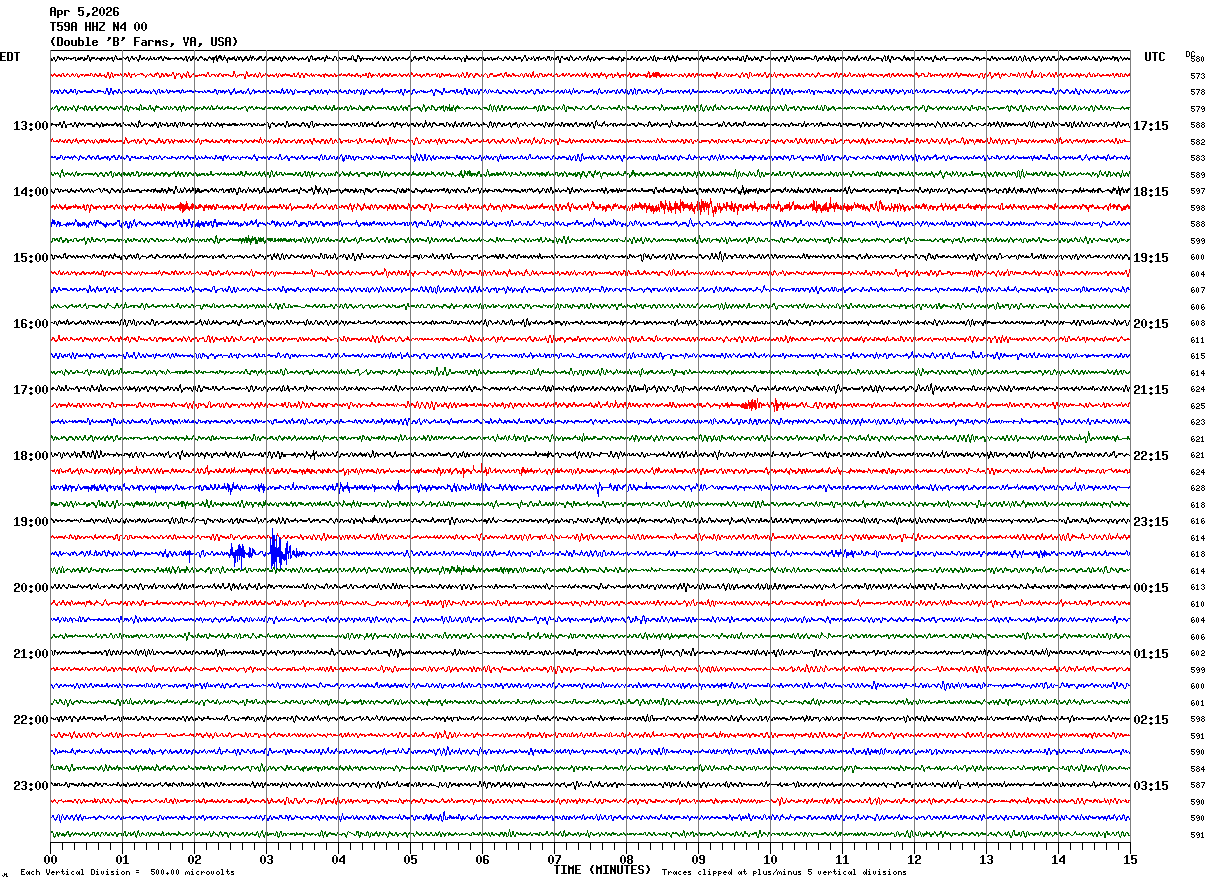Click the DC offset value 597
Viewport: 1210px width, 886px height.
[x=1197, y=191]
